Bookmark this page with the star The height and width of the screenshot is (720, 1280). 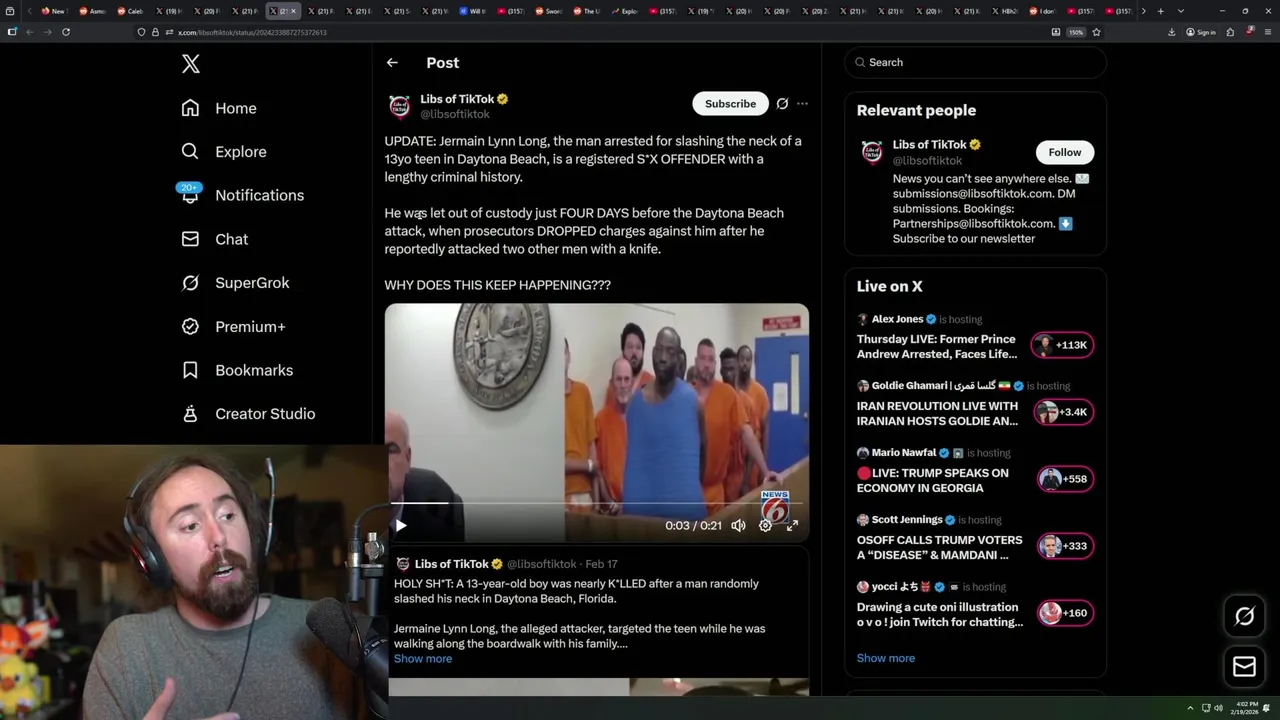1096,32
